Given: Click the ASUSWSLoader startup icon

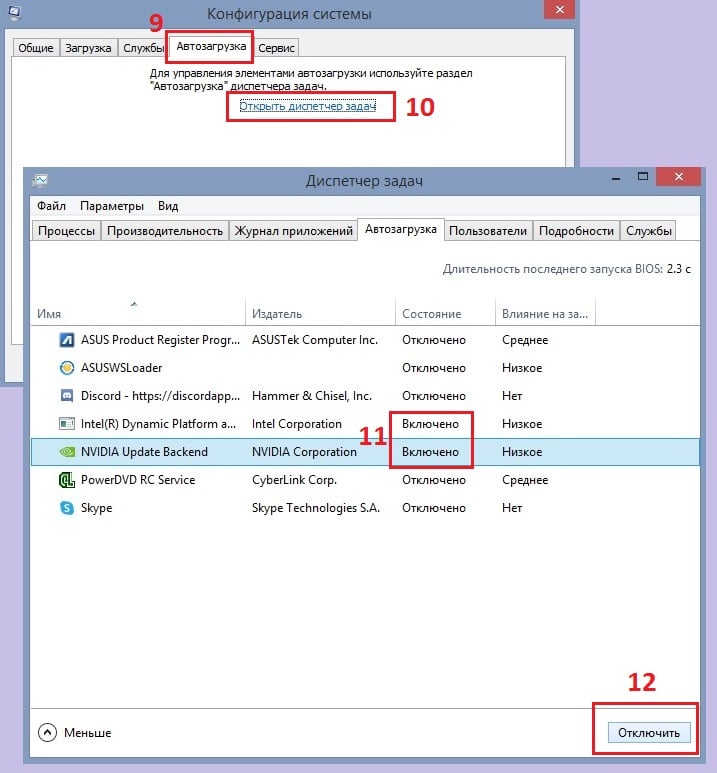Looking at the screenshot, I should coord(67,368).
